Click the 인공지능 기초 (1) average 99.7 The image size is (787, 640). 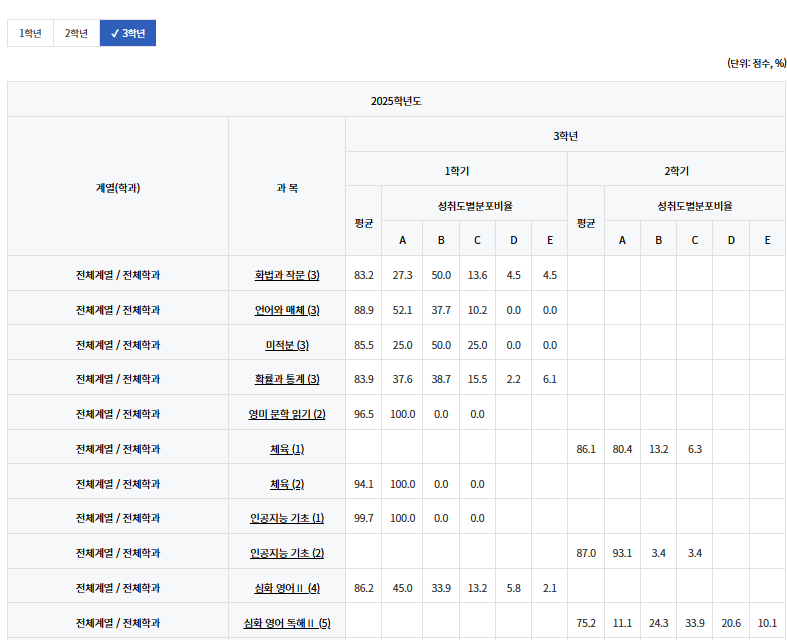tap(363, 518)
